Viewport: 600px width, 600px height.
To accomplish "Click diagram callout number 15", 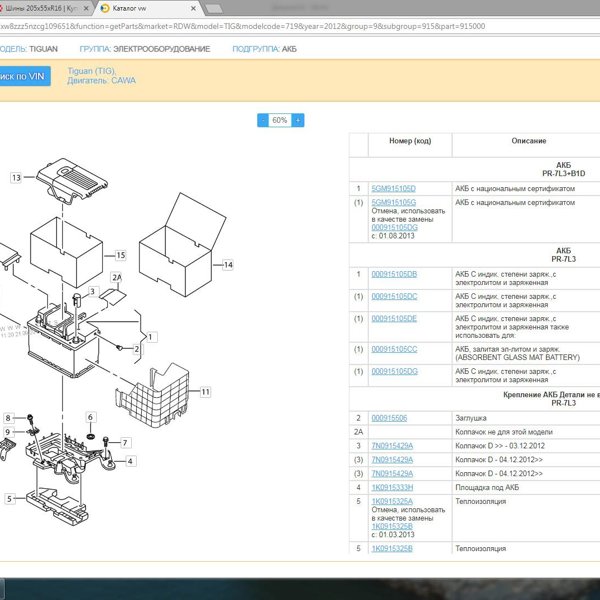I will [121, 255].
